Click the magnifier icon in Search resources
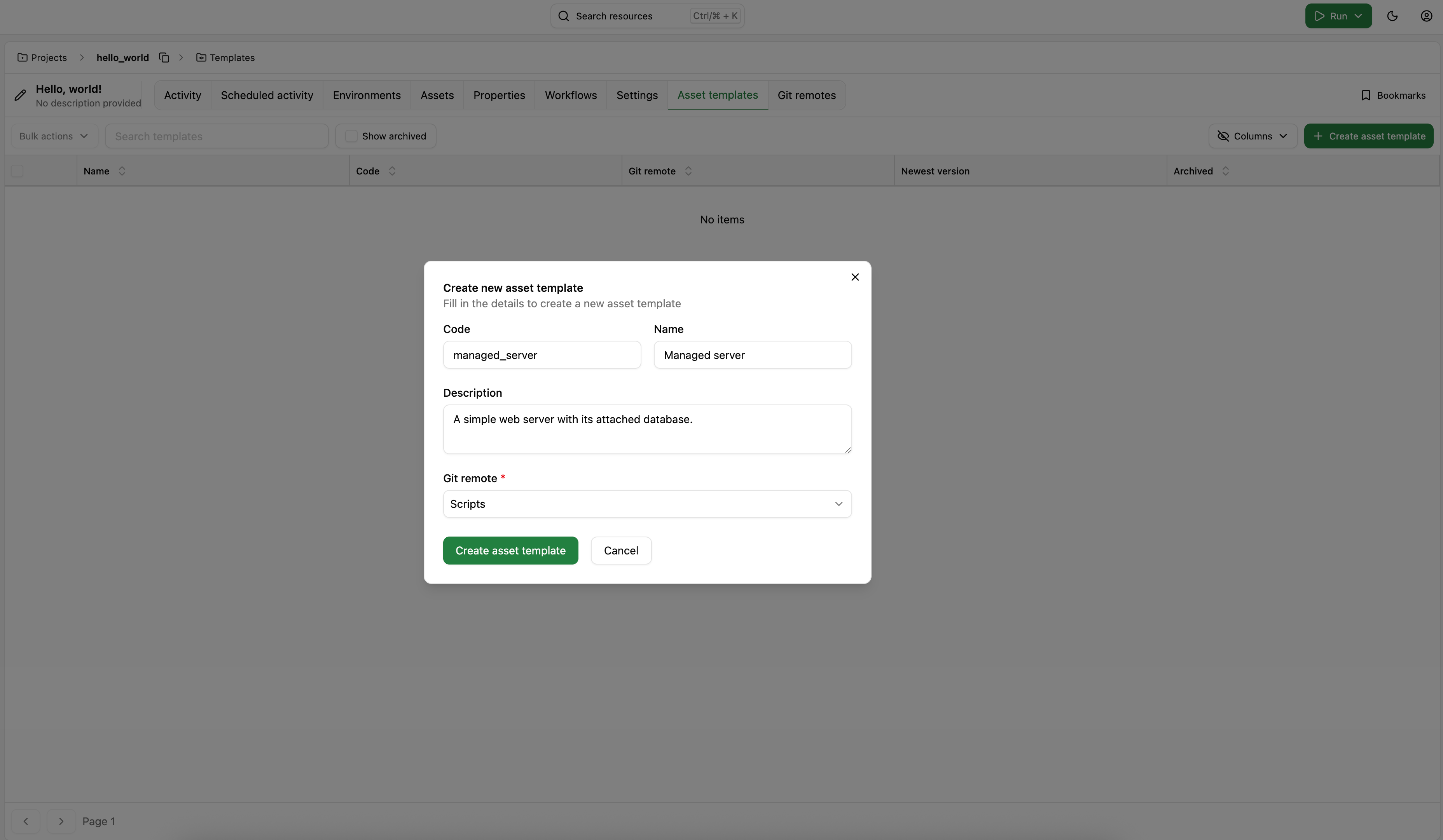The width and height of the screenshot is (1443, 840). point(563,16)
